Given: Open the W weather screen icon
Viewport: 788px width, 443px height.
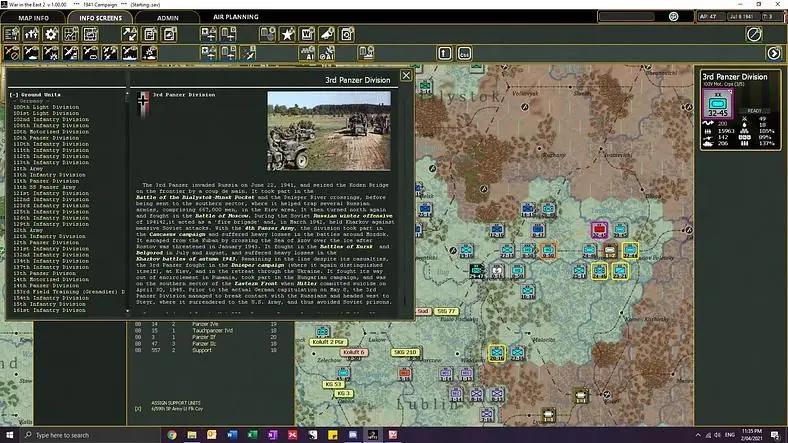Looking at the screenshot, I should [x=307, y=34].
